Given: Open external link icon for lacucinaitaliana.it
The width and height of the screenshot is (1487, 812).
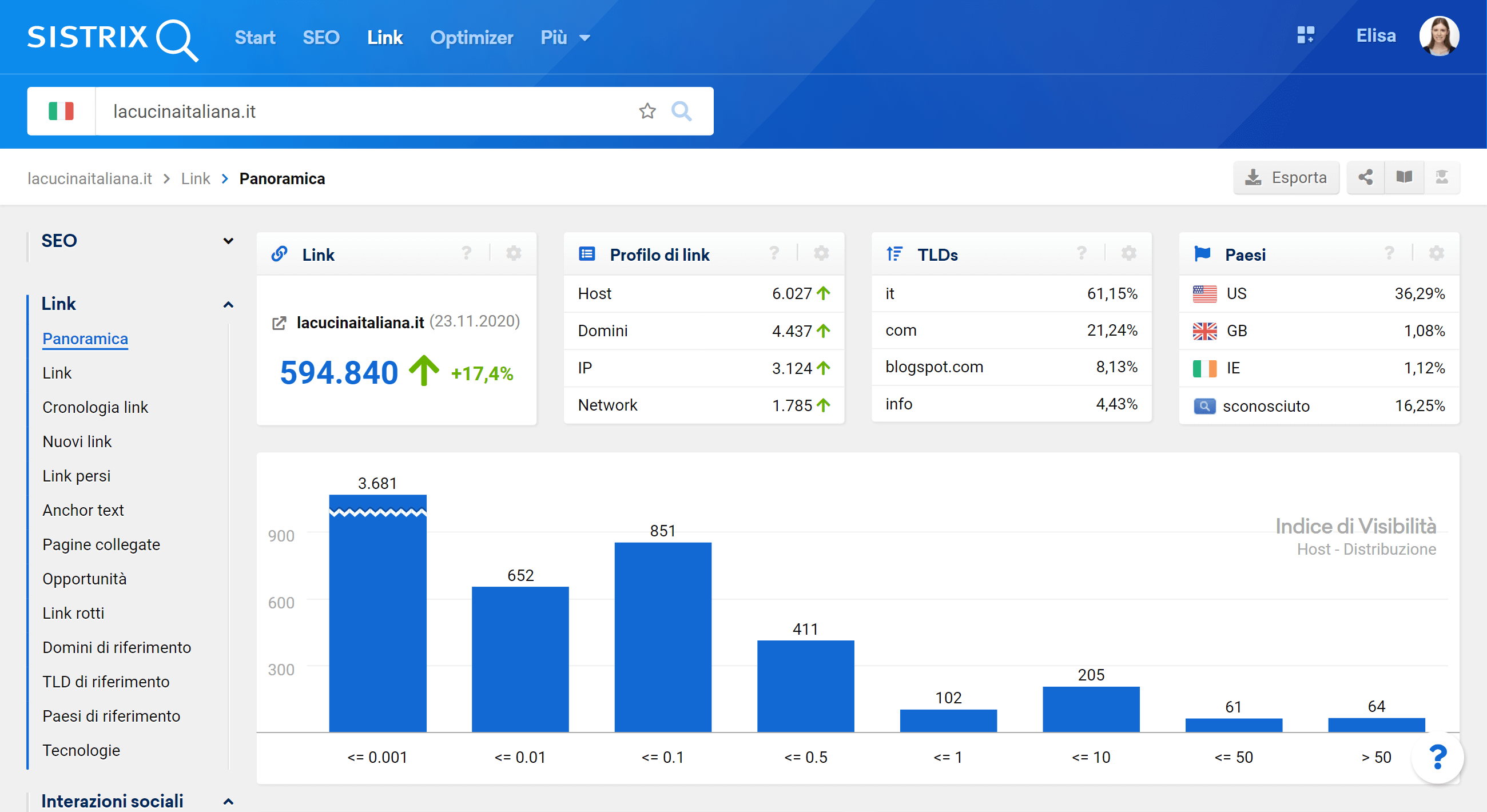Looking at the screenshot, I should (279, 323).
